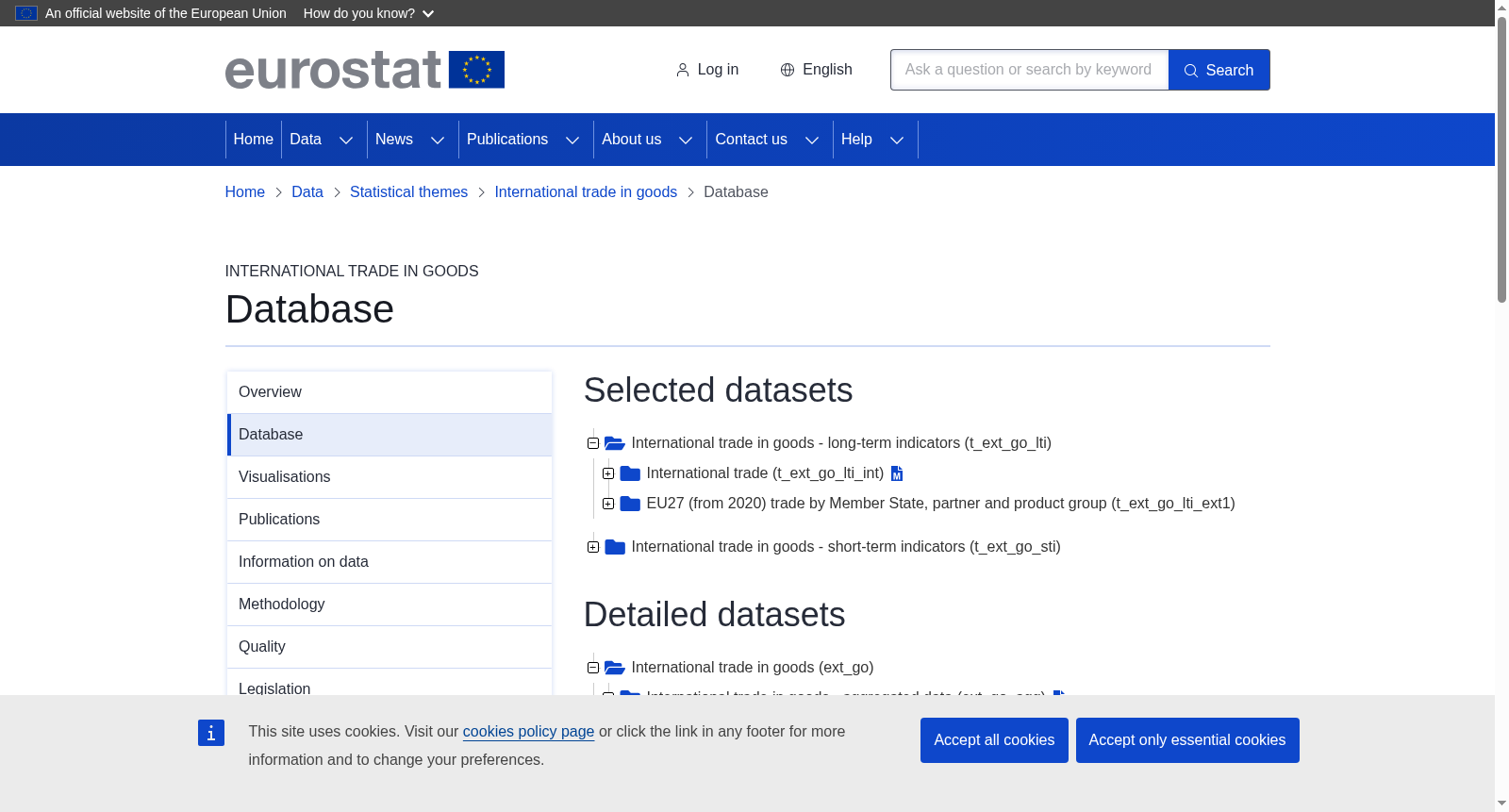Image resolution: width=1509 pixels, height=812 pixels.
Task: Click 'International trade in goods (ext_go)' label
Action: point(753,668)
